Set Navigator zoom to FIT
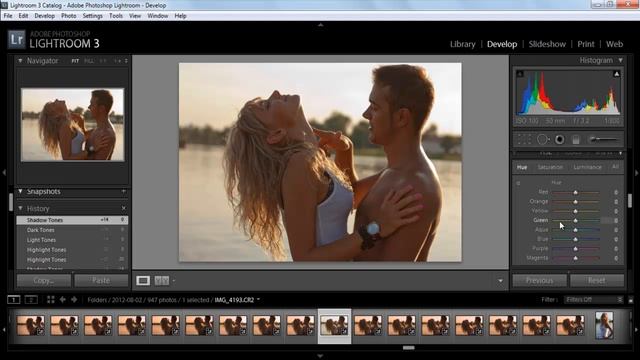 click(x=75, y=61)
